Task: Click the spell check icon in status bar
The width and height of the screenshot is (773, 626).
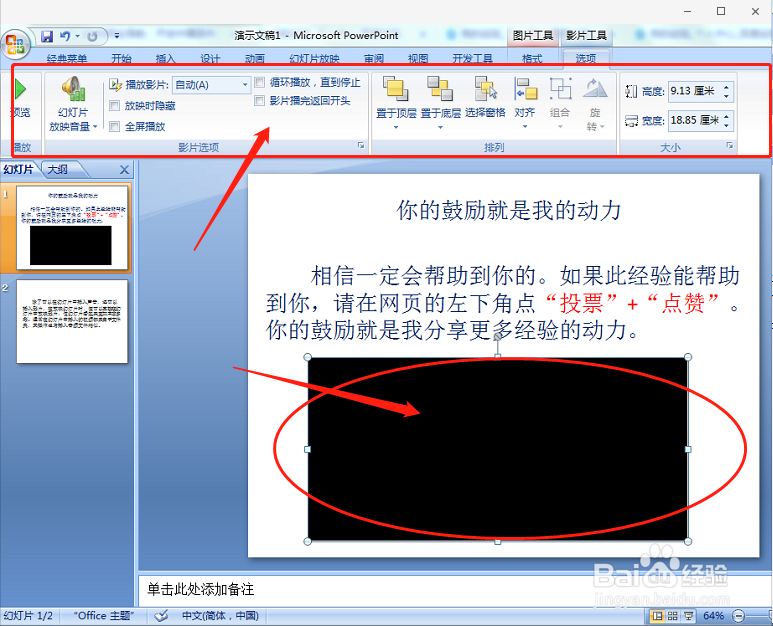Action: click(161, 616)
